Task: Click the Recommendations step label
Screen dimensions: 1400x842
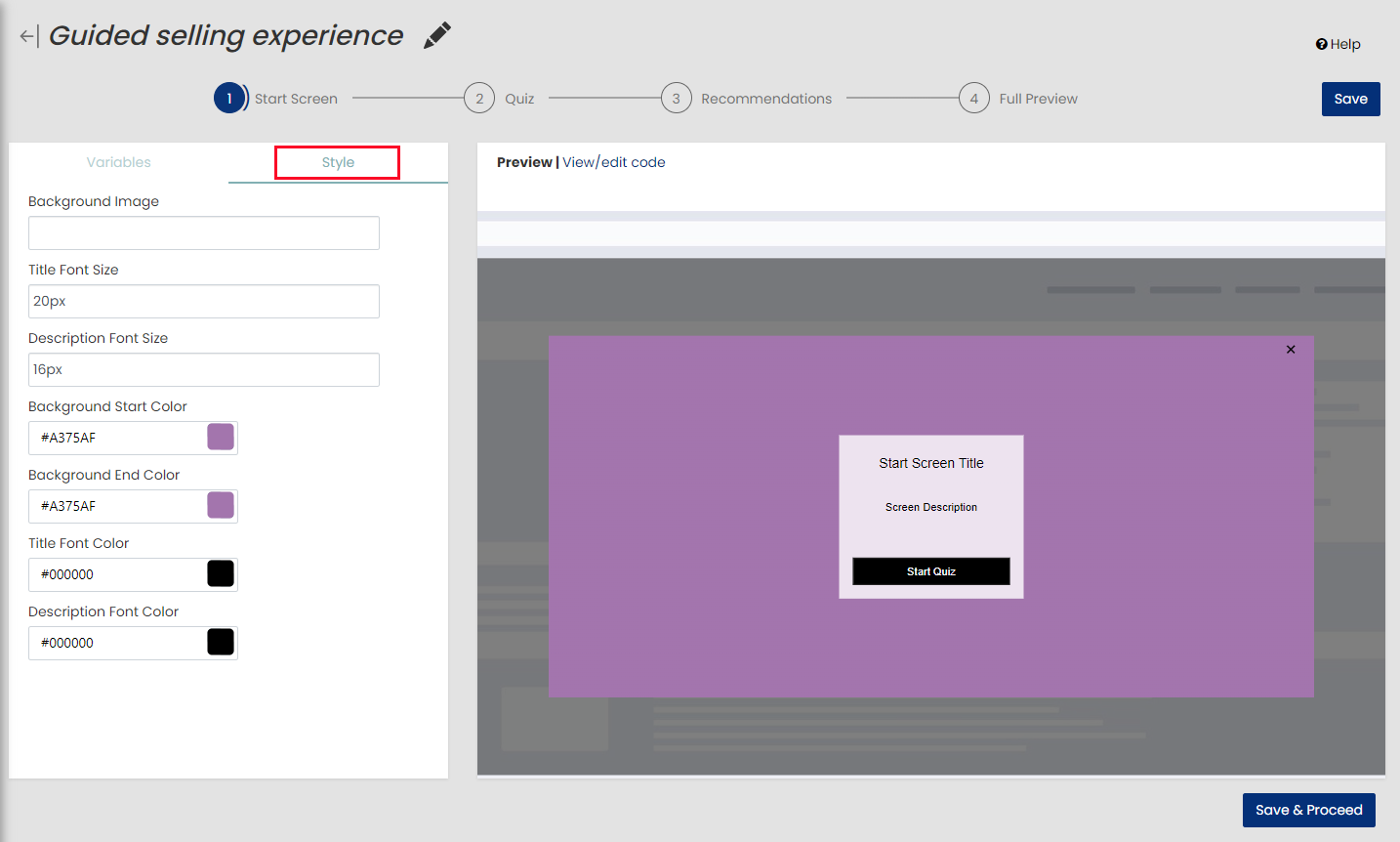Action: (766, 99)
